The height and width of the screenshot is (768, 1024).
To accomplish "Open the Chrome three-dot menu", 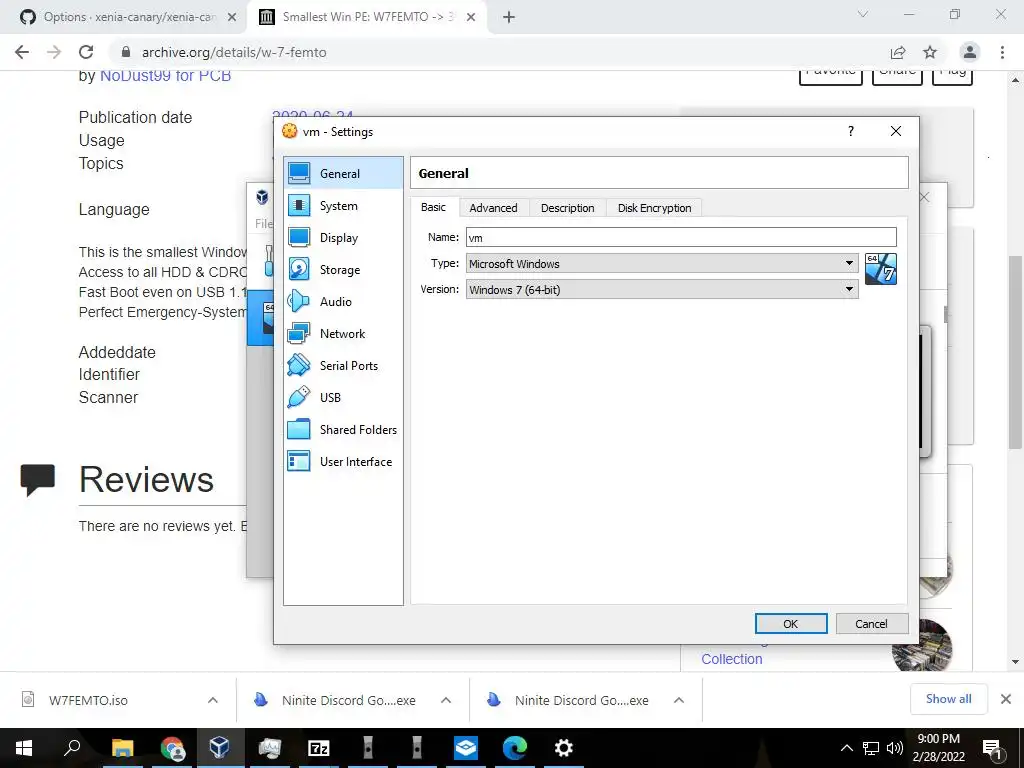I will 1002,52.
